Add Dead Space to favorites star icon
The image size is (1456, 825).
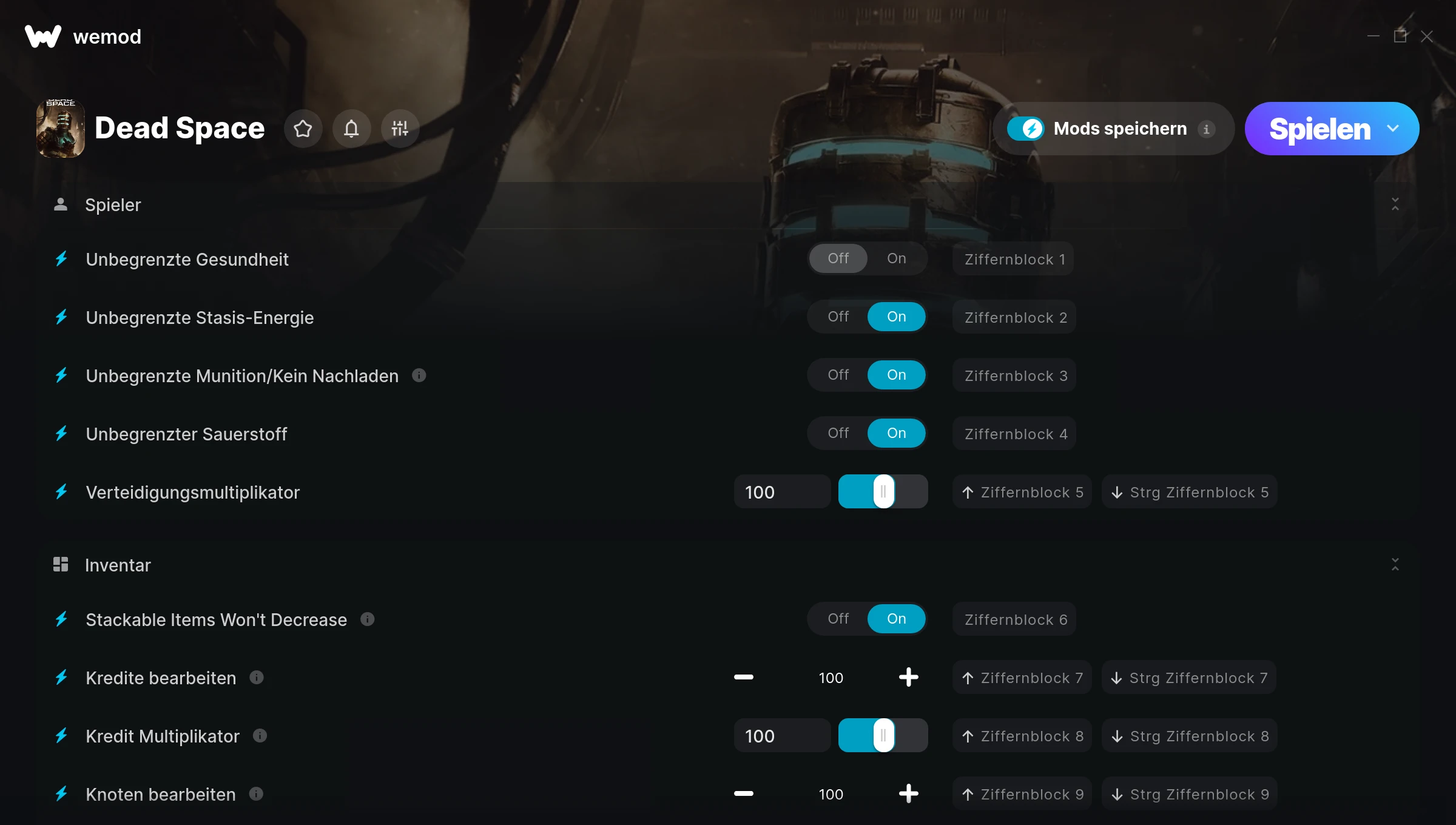(x=303, y=129)
